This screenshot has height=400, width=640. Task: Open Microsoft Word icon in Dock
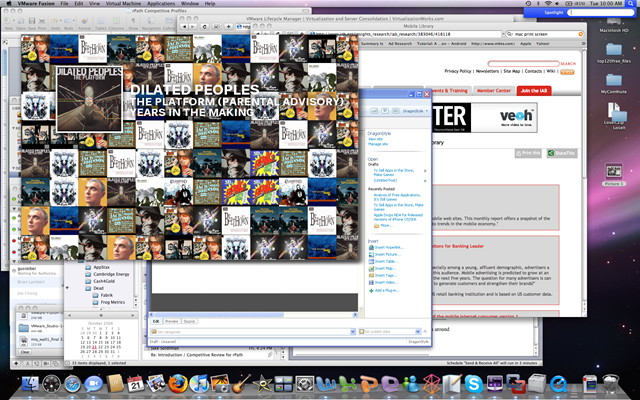(326, 384)
